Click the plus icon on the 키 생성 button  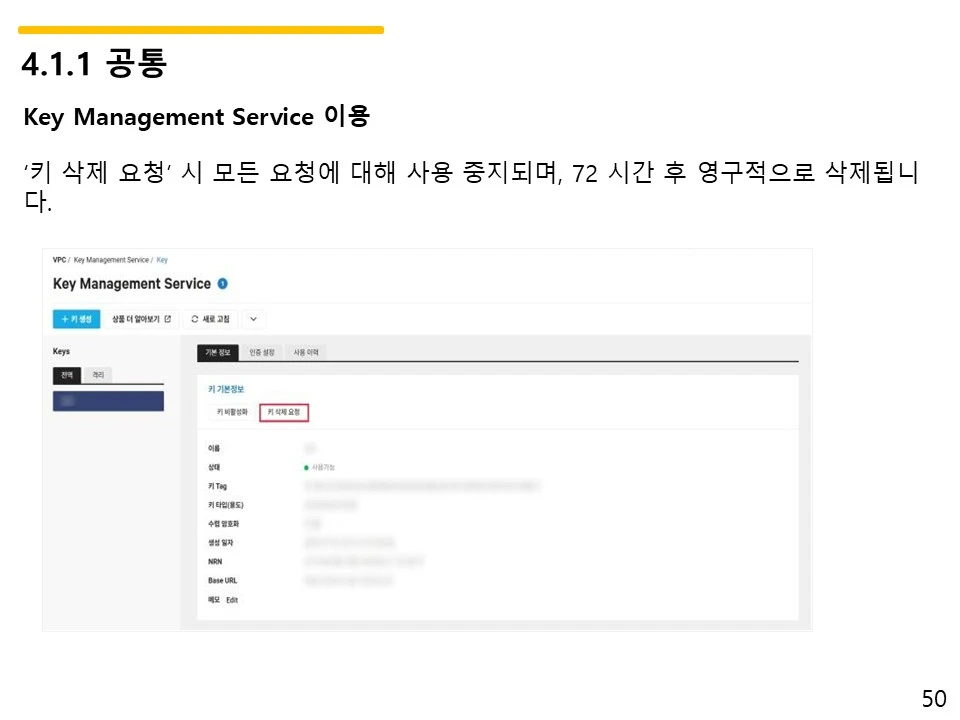point(65,318)
